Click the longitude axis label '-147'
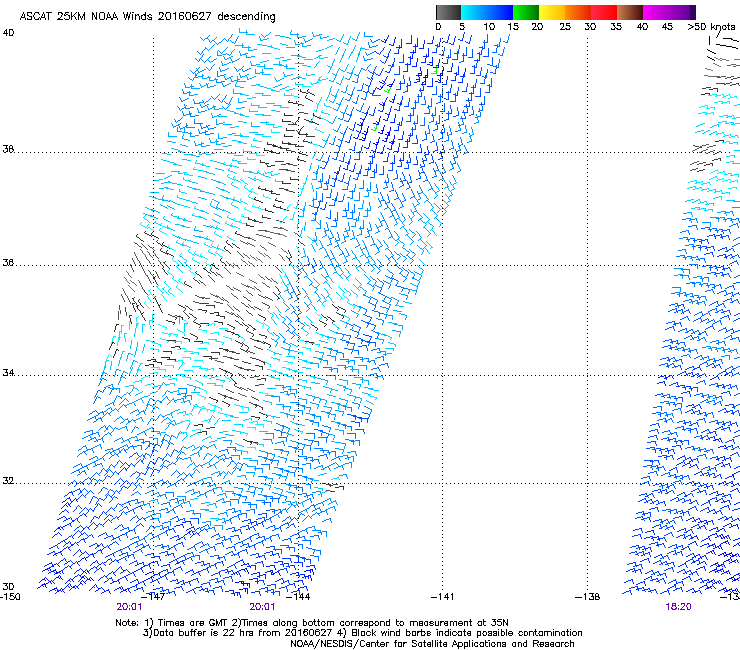The width and height of the screenshot is (740, 650). pos(153,597)
